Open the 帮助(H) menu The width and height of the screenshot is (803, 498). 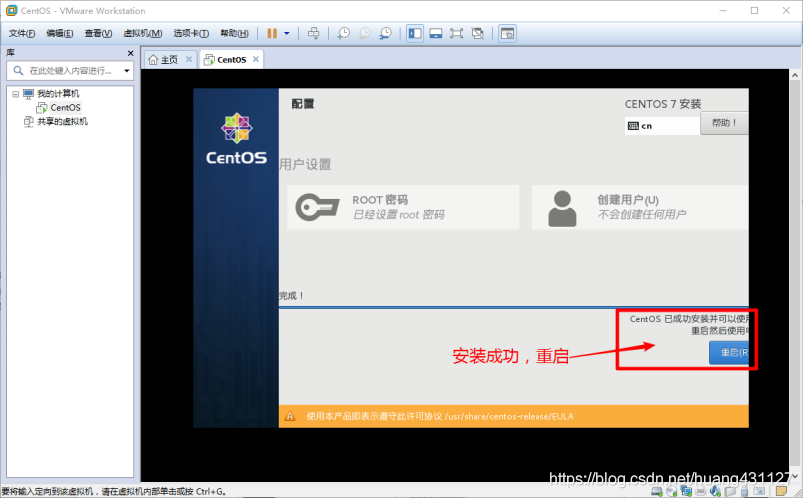point(234,33)
